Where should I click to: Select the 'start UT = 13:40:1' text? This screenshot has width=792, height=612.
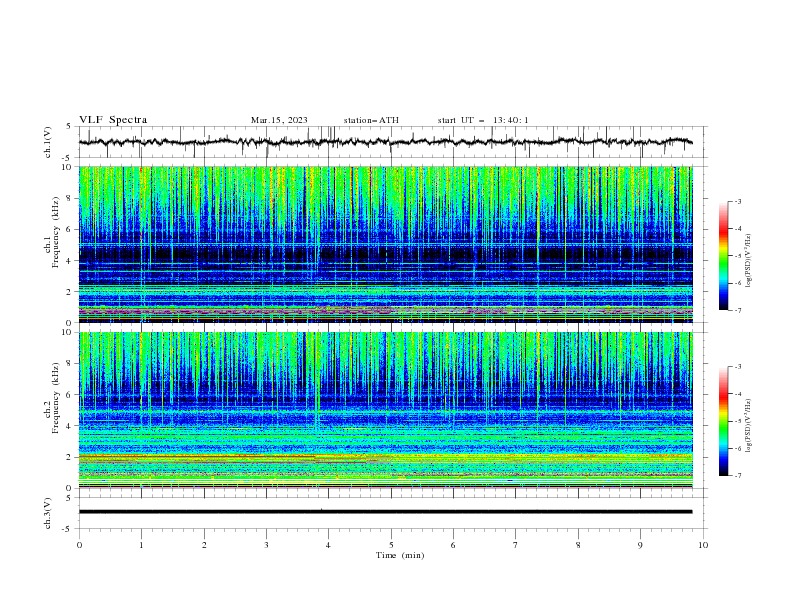(483, 120)
